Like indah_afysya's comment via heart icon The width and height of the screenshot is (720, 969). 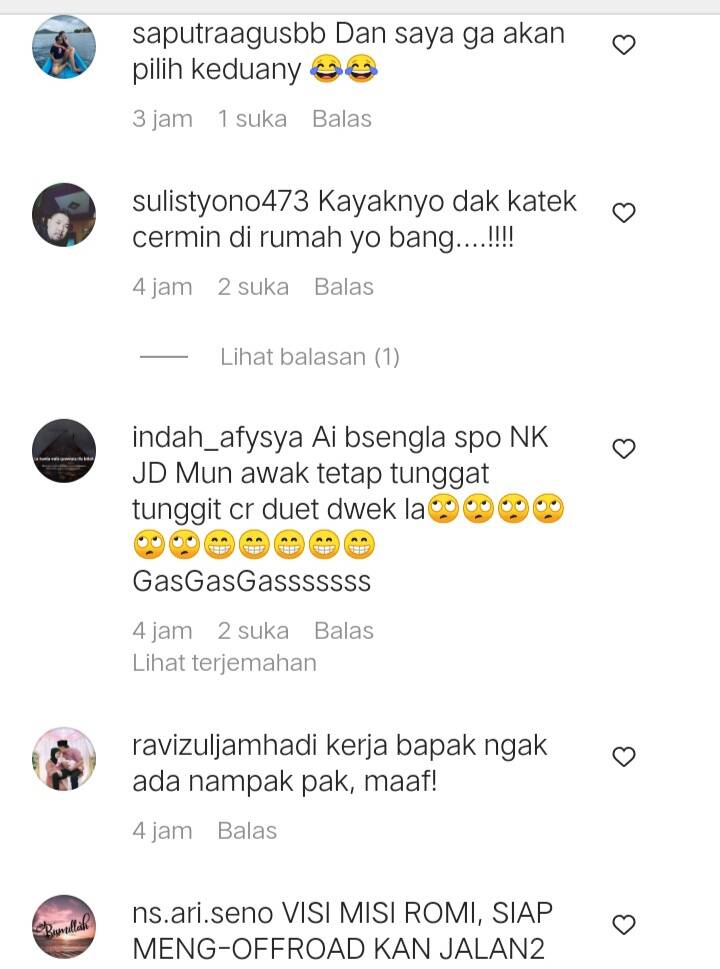tap(624, 449)
